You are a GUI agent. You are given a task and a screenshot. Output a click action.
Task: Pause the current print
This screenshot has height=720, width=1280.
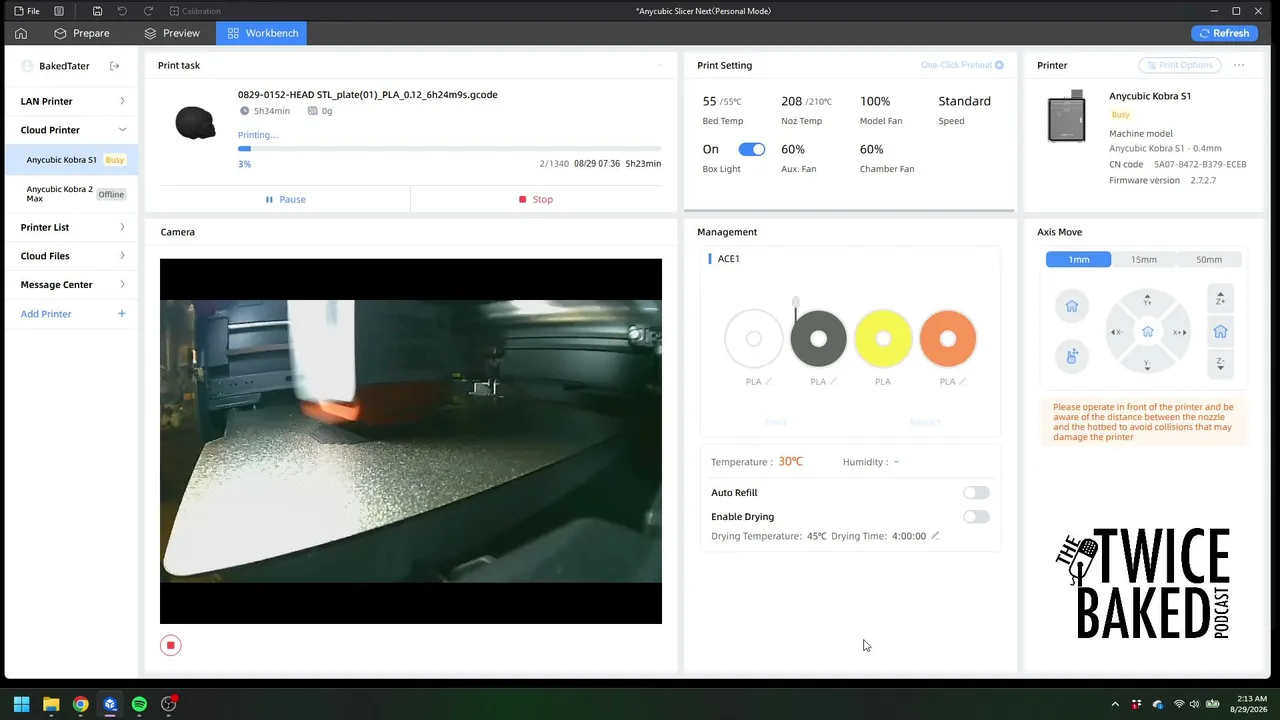pyautogui.click(x=285, y=199)
